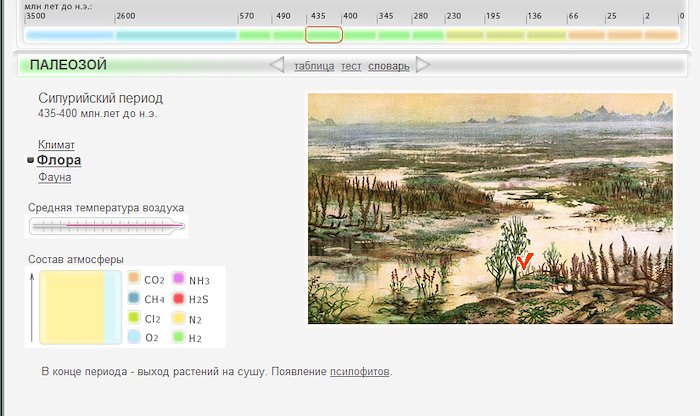Click the ПАЛЕОЗОЙ era heading
Screen dimensions: 700x416
click(x=68, y=65)
